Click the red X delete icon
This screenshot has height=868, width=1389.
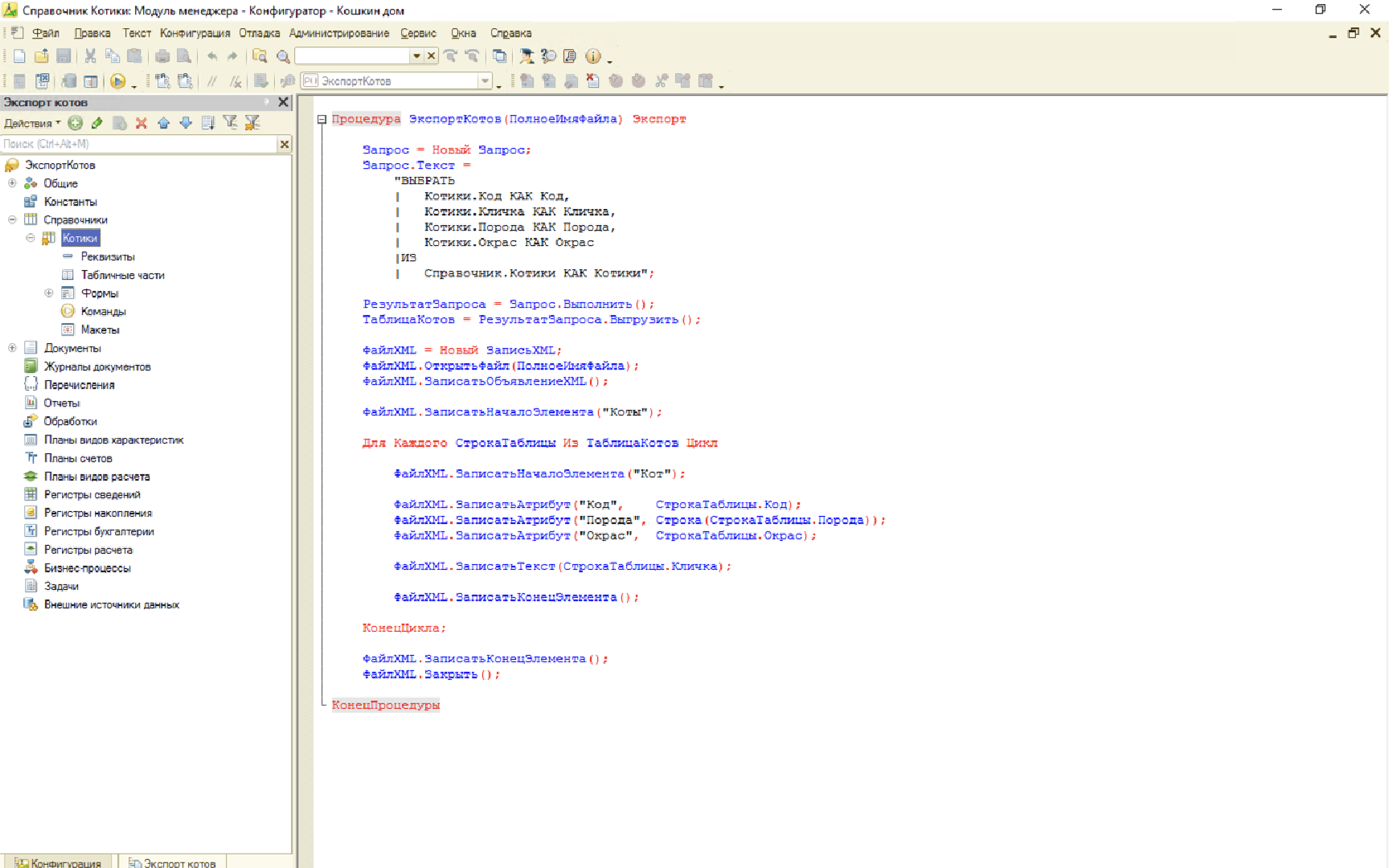tap(141, 123)
